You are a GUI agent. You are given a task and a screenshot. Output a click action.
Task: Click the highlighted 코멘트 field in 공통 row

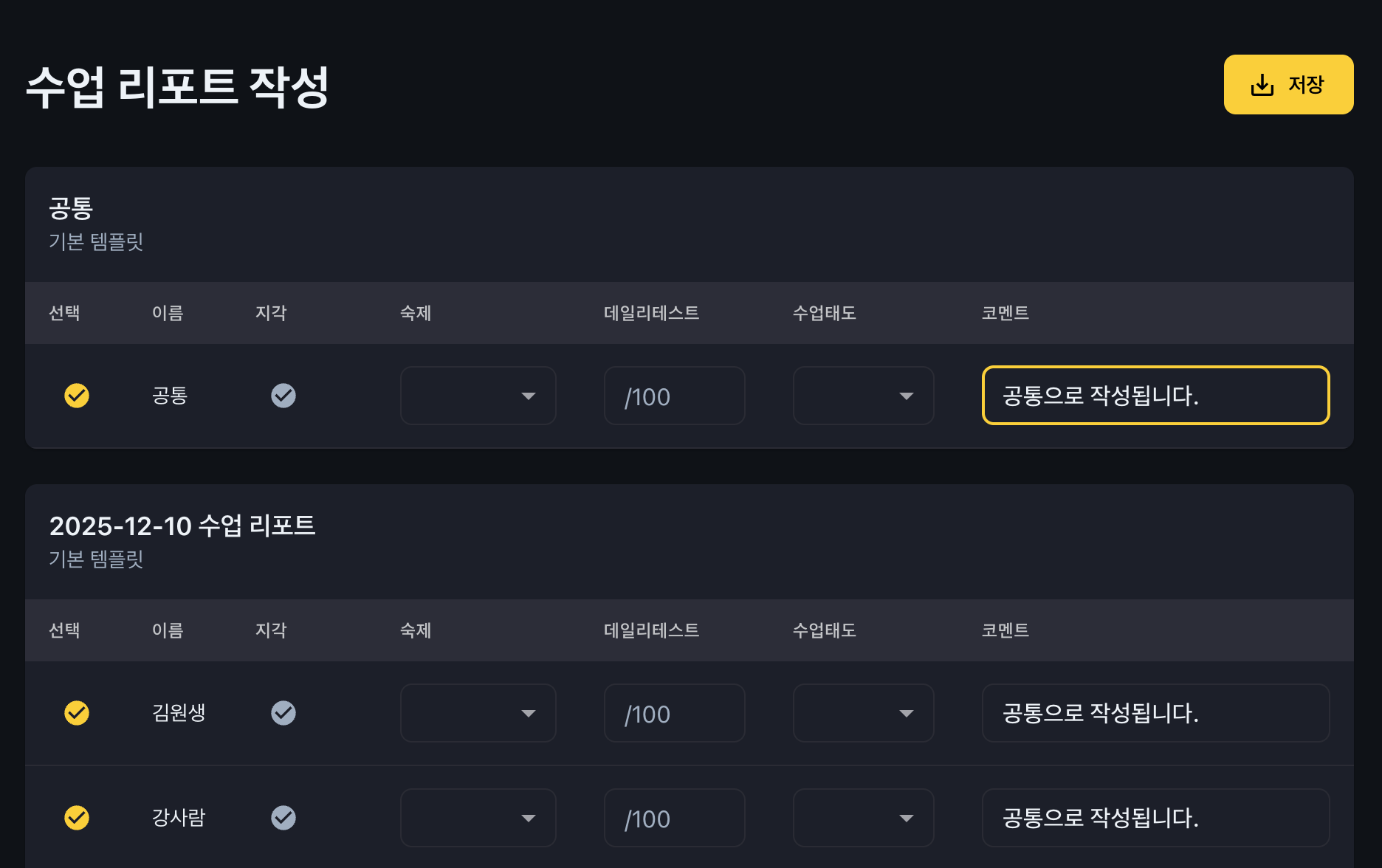[1155, 396]
